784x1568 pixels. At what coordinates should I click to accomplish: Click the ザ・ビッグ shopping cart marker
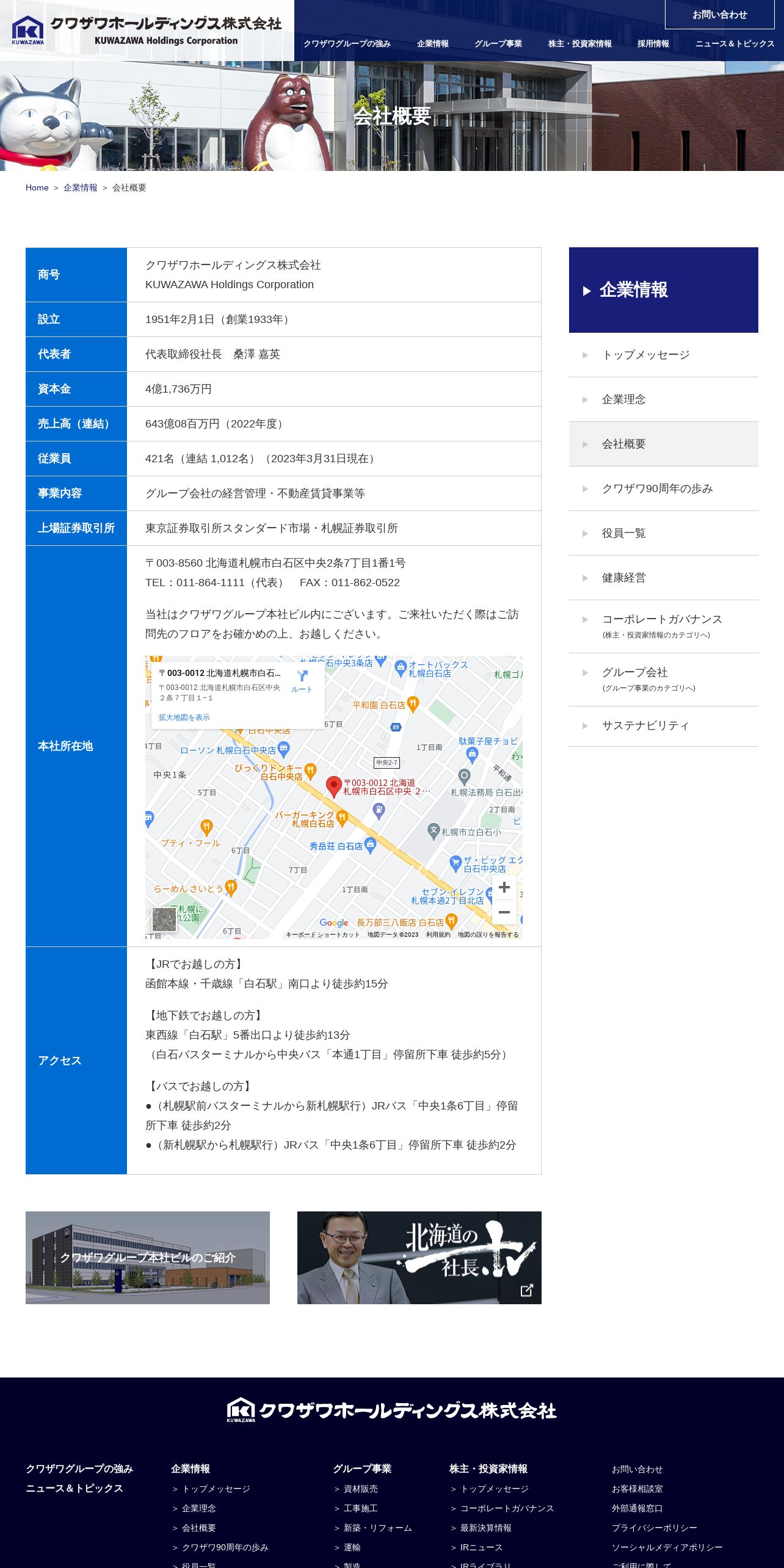tap(455, 863)
